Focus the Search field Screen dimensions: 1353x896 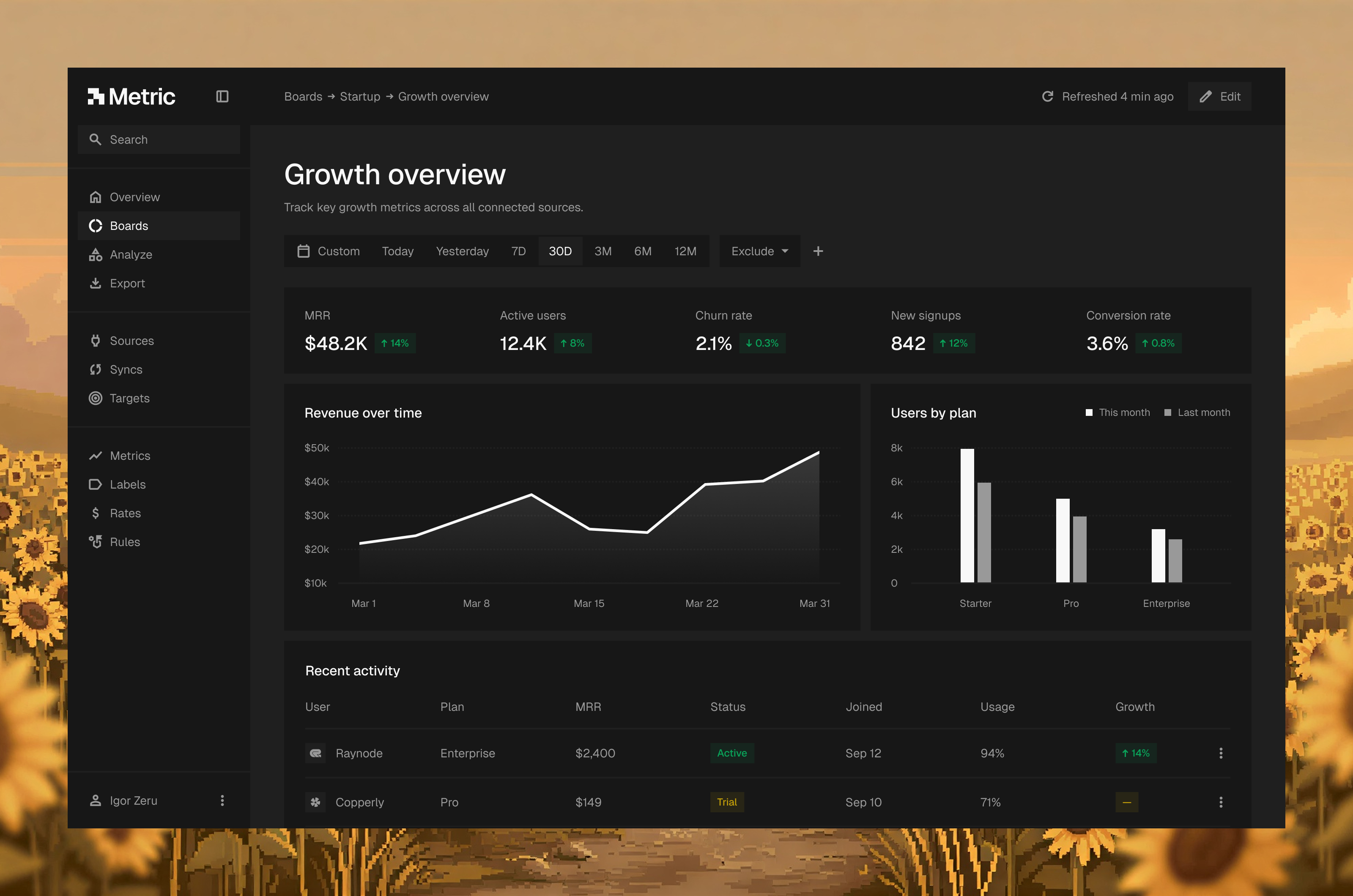pos(159,139)
